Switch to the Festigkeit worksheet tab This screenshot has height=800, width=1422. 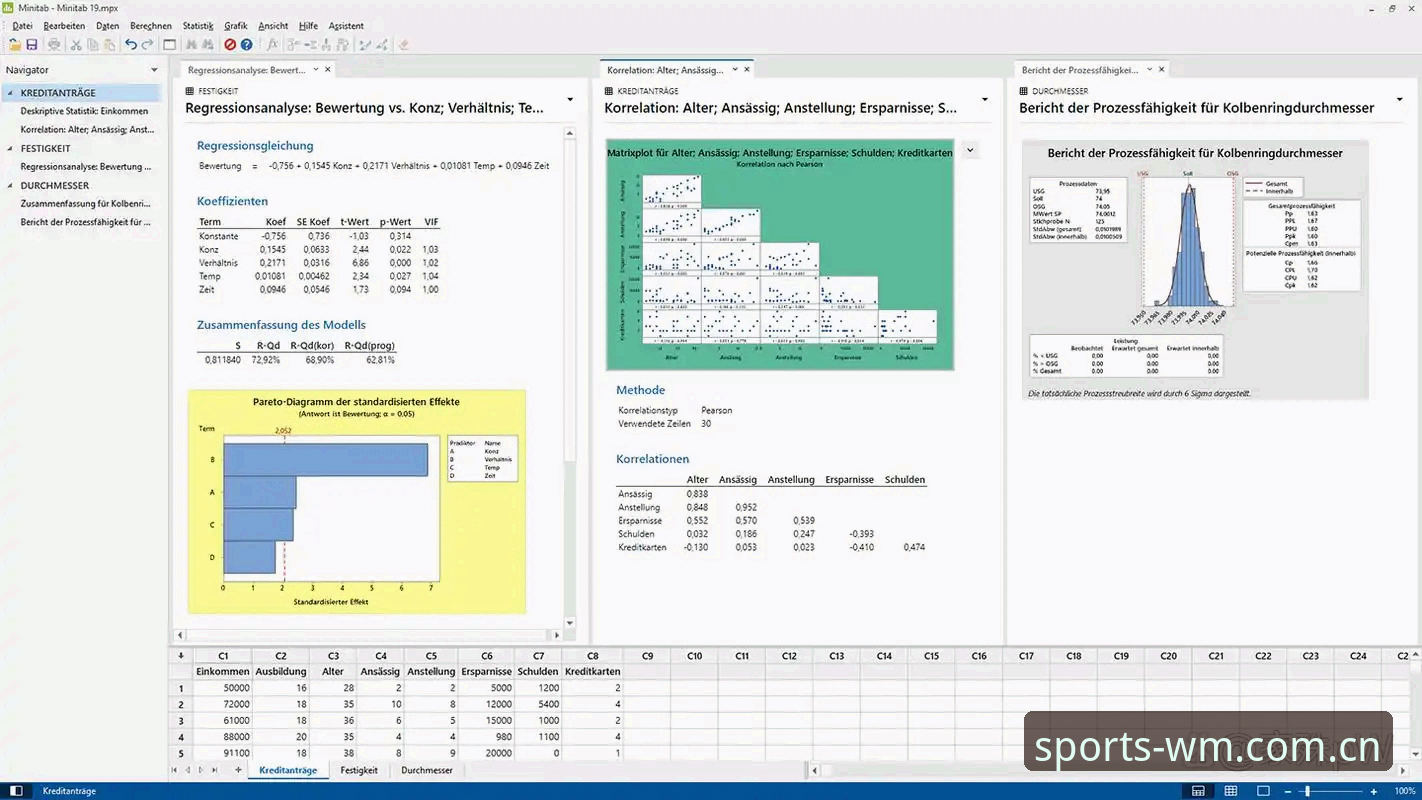click(359, 770)
